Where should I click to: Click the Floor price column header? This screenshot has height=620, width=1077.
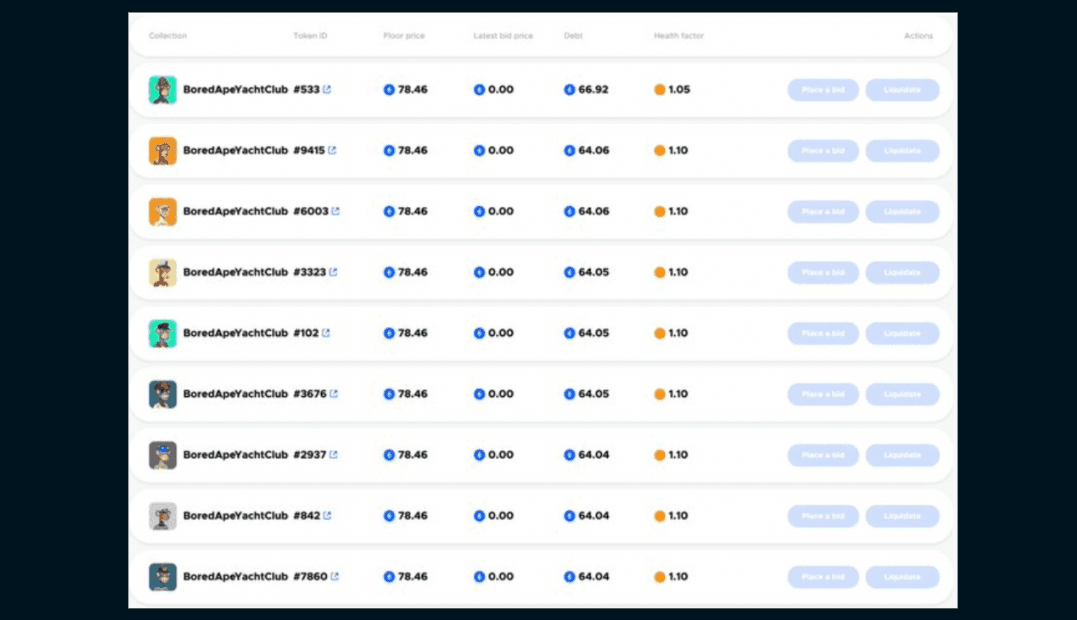[x=404, y=36]
